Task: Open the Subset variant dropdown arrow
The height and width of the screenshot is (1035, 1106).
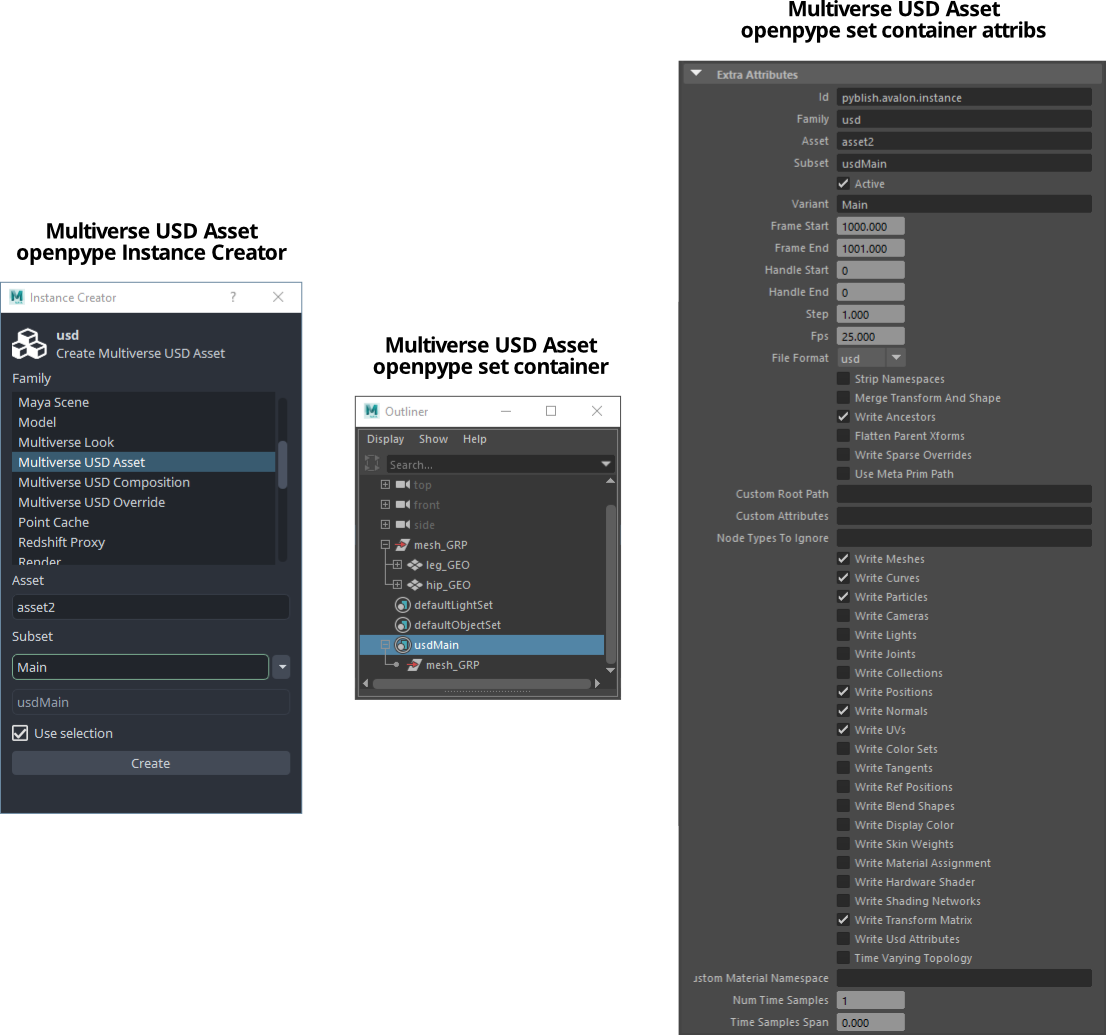Action: pyautogui.click(x=281, y=667)
